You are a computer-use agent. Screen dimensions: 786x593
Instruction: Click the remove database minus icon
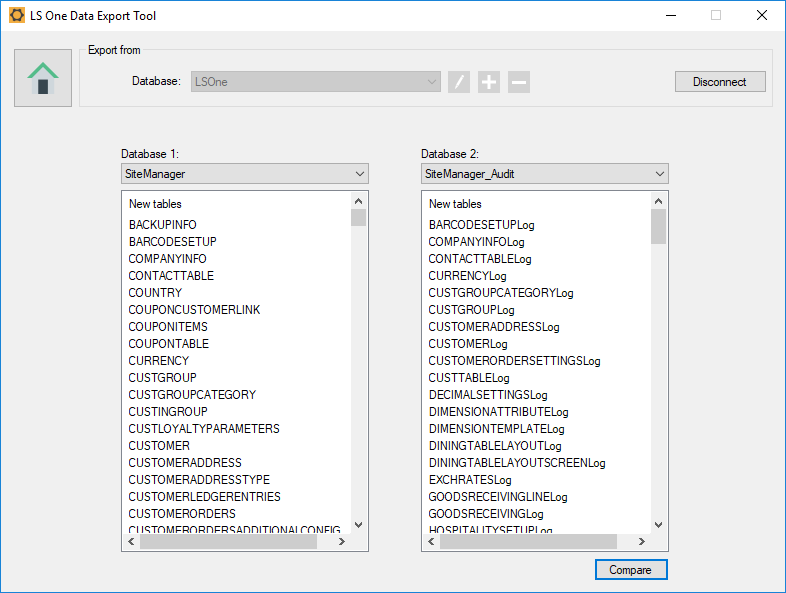(x=519, y=82)
